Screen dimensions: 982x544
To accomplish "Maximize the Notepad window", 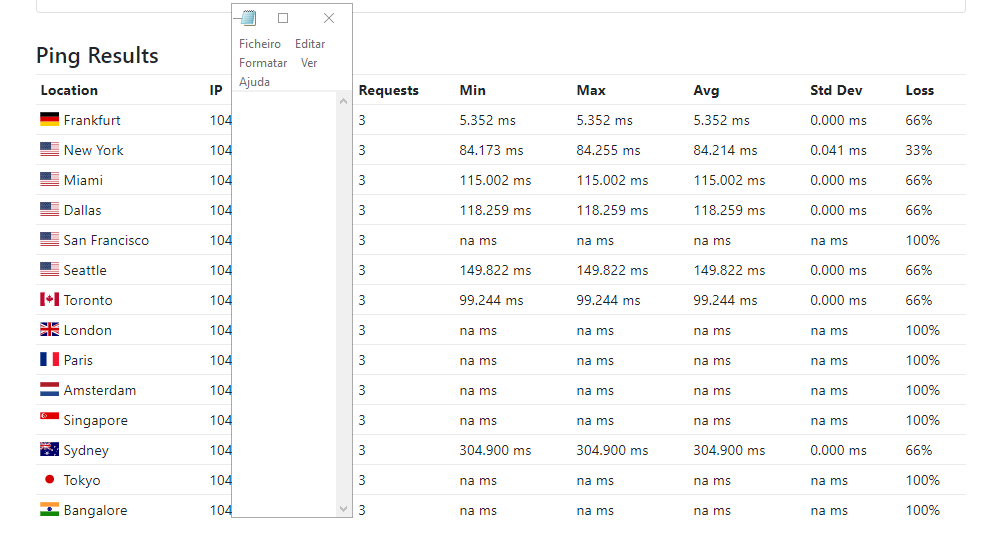I will [x=283, y=18].
